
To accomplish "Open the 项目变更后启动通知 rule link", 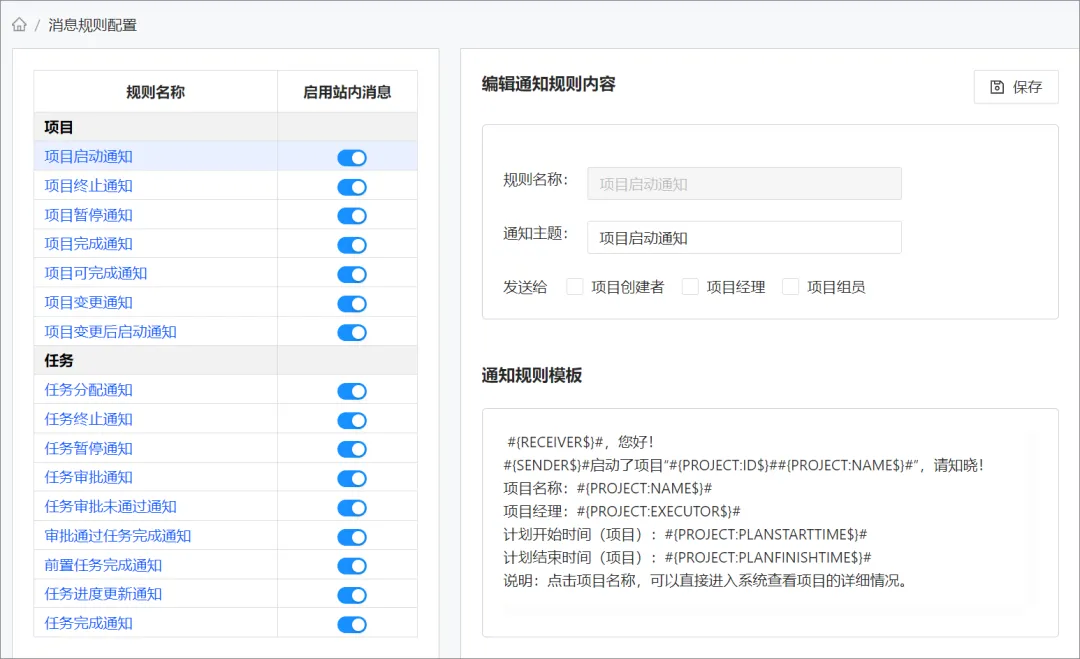I will (x=111, y=332).
